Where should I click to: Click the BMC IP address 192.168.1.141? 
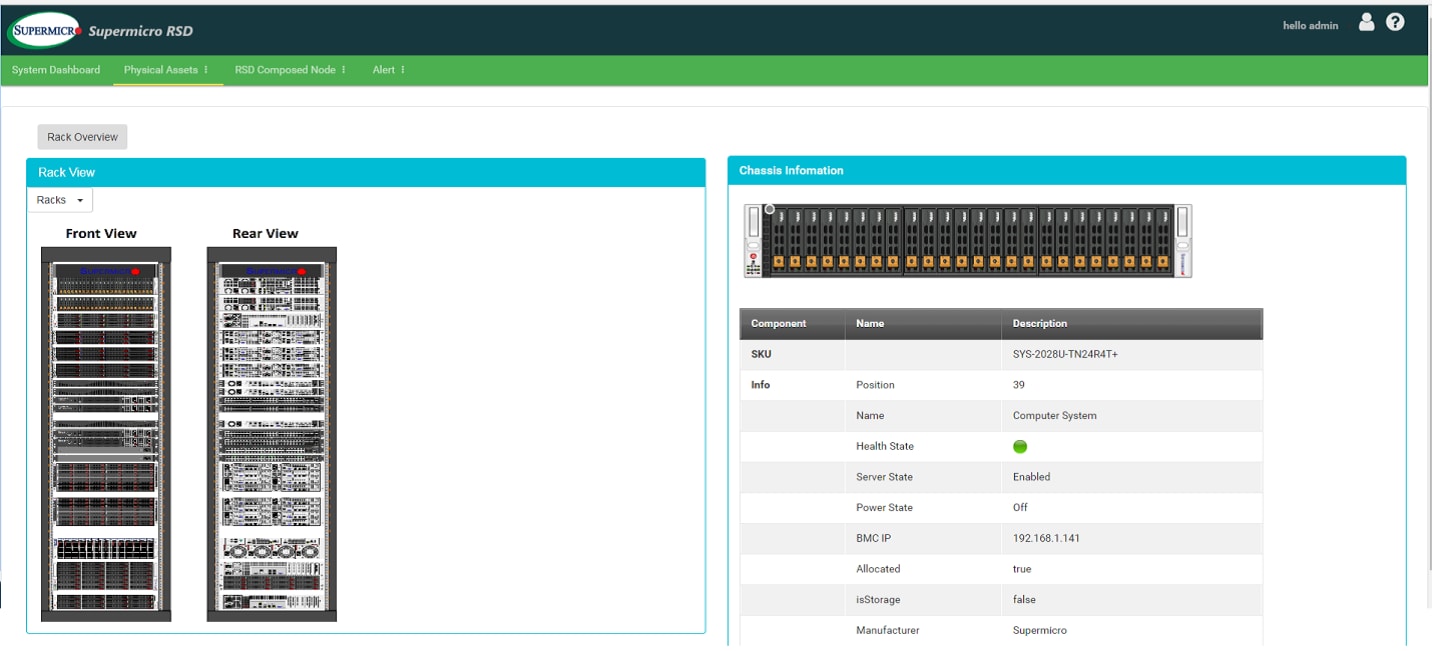tap(1046, 539)
